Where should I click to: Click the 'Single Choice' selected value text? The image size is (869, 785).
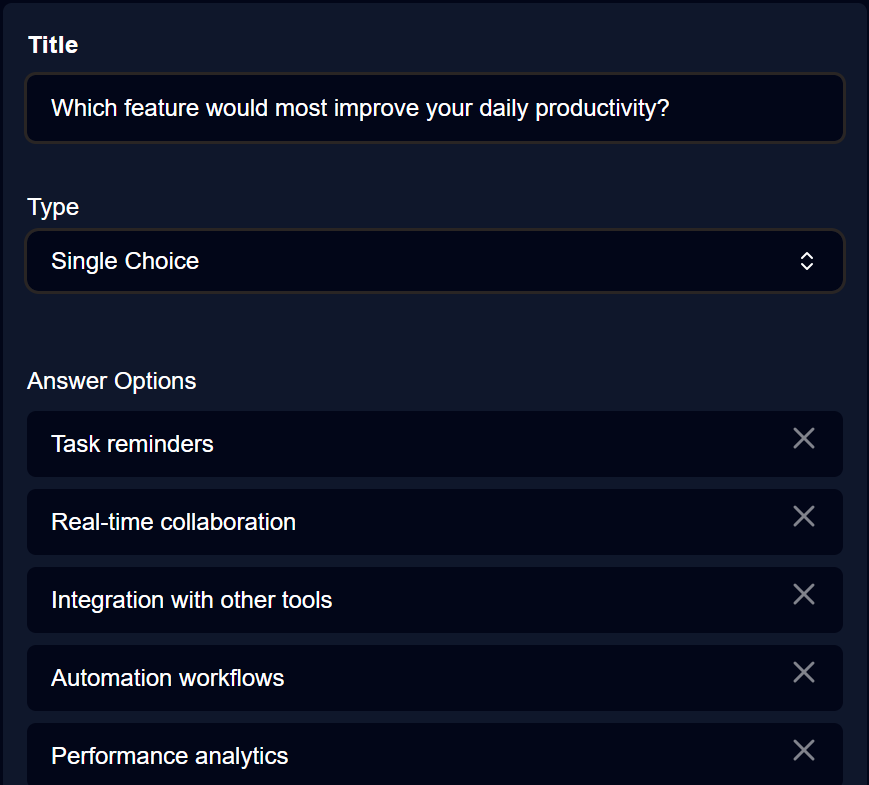pyautogui.click(x=125, y=261)
